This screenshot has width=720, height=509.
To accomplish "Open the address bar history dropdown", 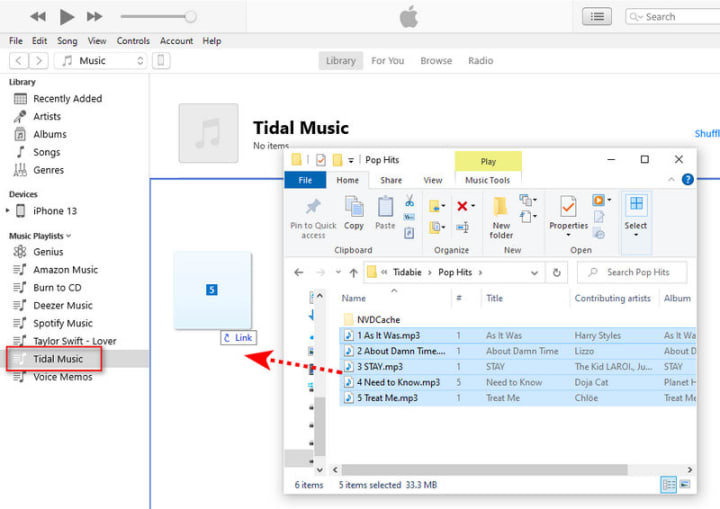I will tap(534, 273).
